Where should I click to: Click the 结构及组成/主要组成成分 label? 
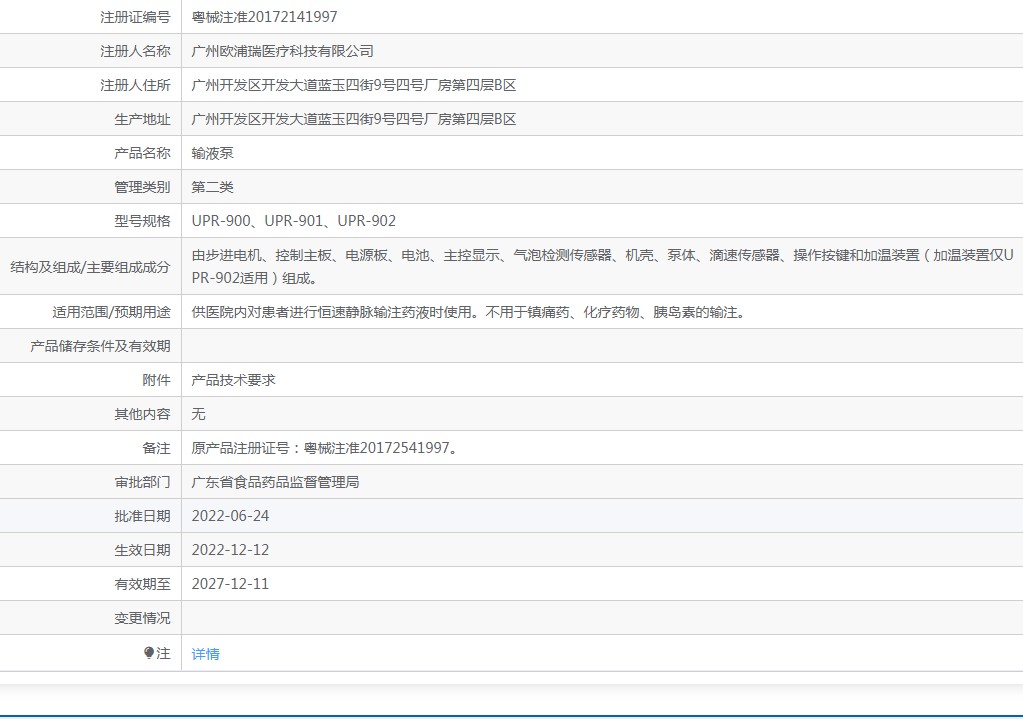[x=90, y=267]
